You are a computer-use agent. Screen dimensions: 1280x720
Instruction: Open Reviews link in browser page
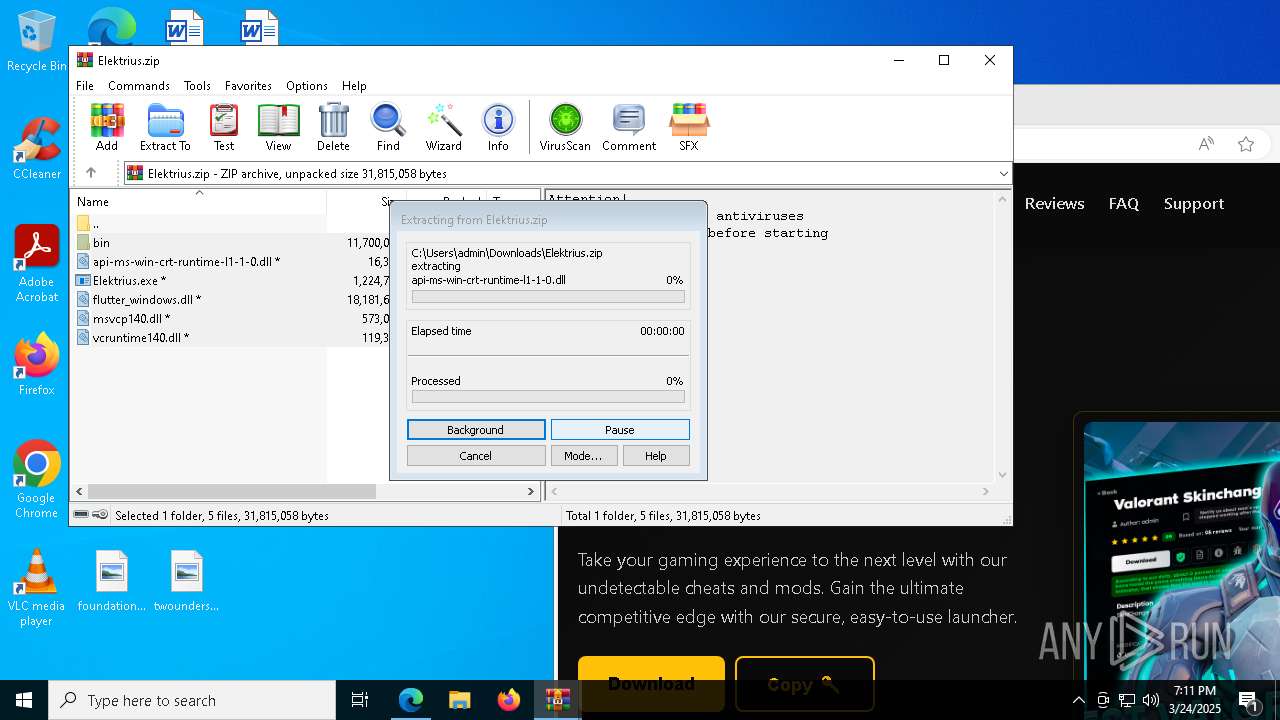point(1054,203)
